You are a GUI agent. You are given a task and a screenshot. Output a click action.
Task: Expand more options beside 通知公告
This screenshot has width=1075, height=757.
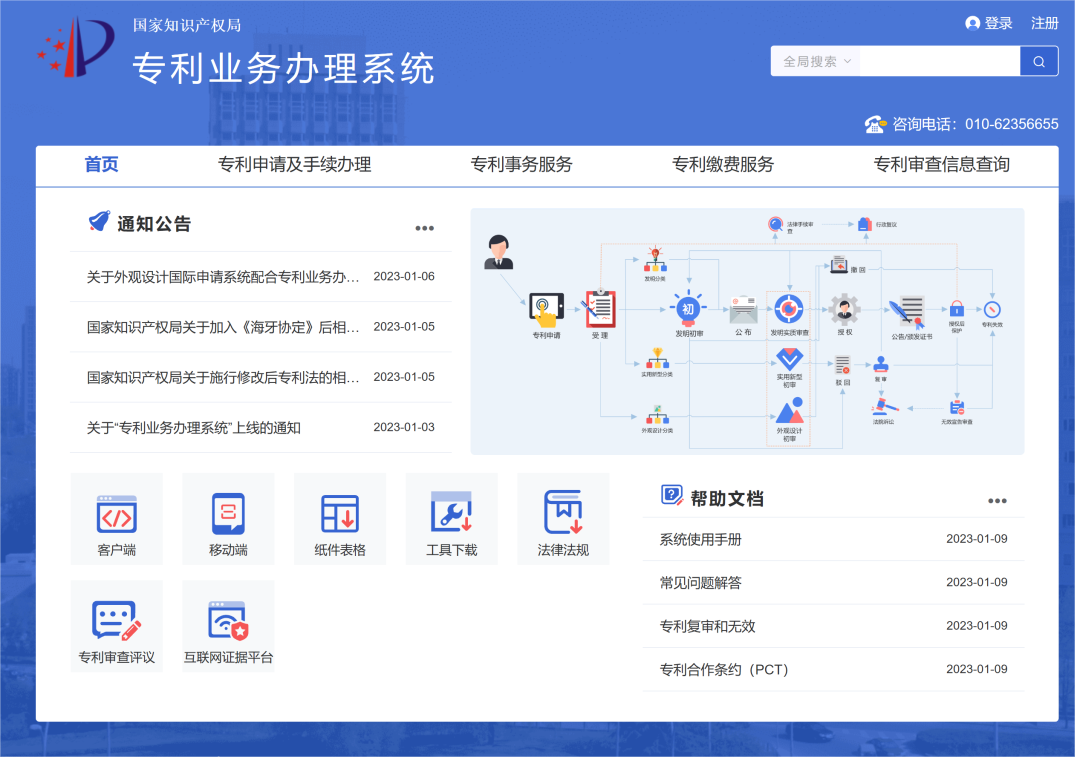[425, 228]
